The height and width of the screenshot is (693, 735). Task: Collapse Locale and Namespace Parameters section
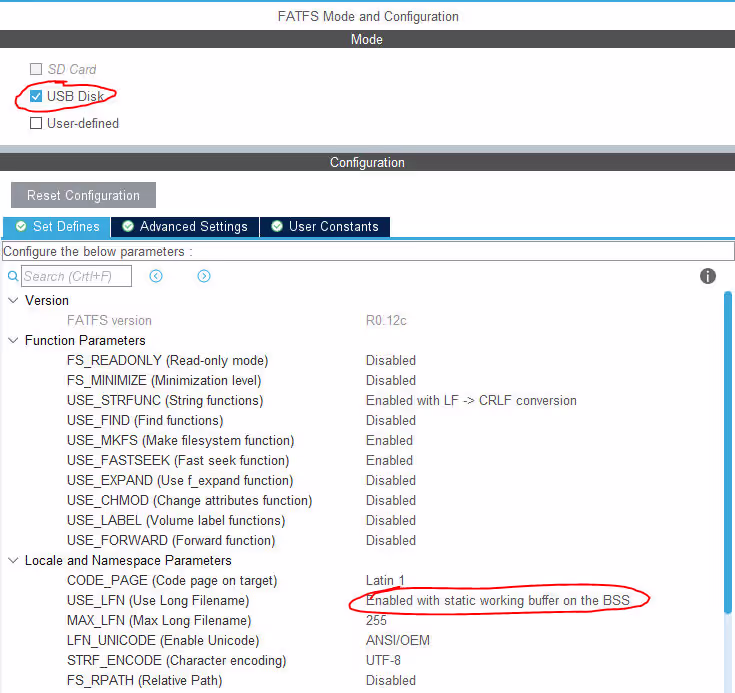point(14,560)
